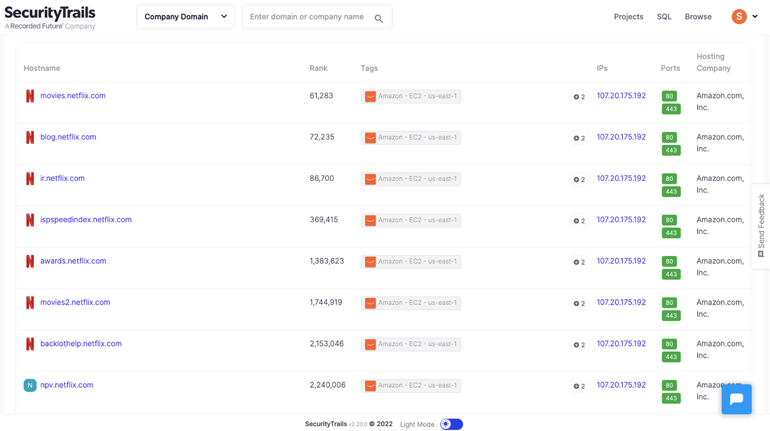Image resolution: width=770 pixels, height=431 pixels.
Task: Click the Send Feedback side tab
Action: [761, 226]
